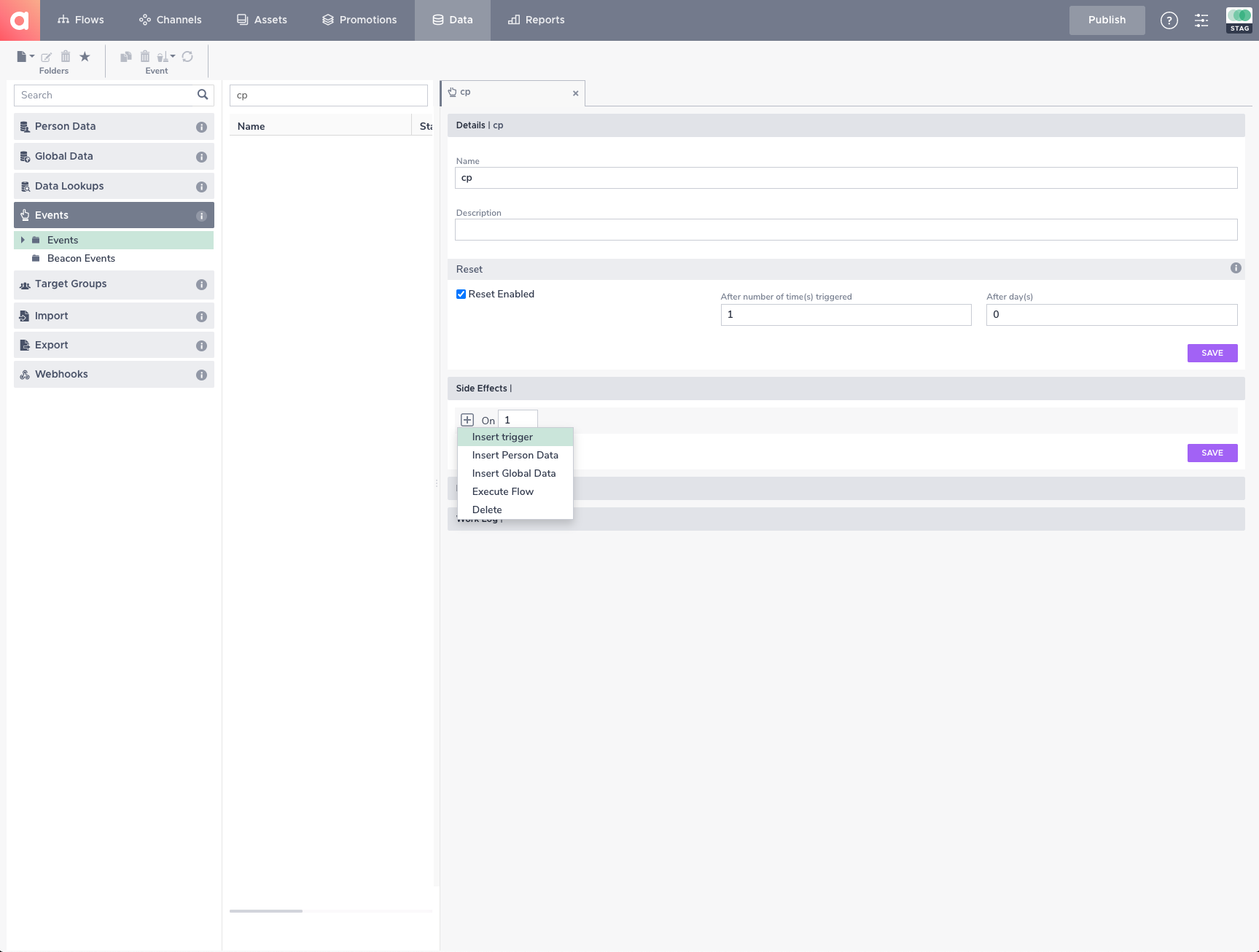Go to the Flows tab
Image resolution: width=1259 pixels, height=952 pixels.
(x=81, y=20)
